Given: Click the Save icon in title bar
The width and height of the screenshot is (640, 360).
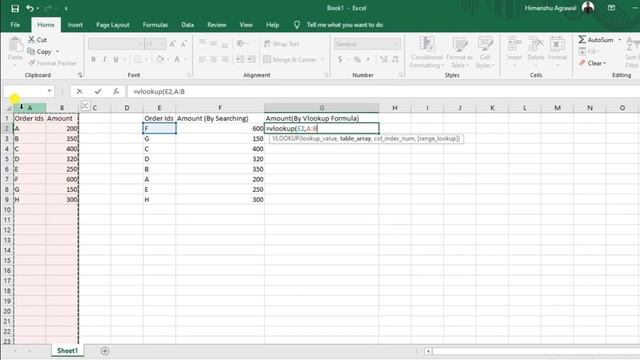Looking at the screenshot, I should click(x=15, y=8).
